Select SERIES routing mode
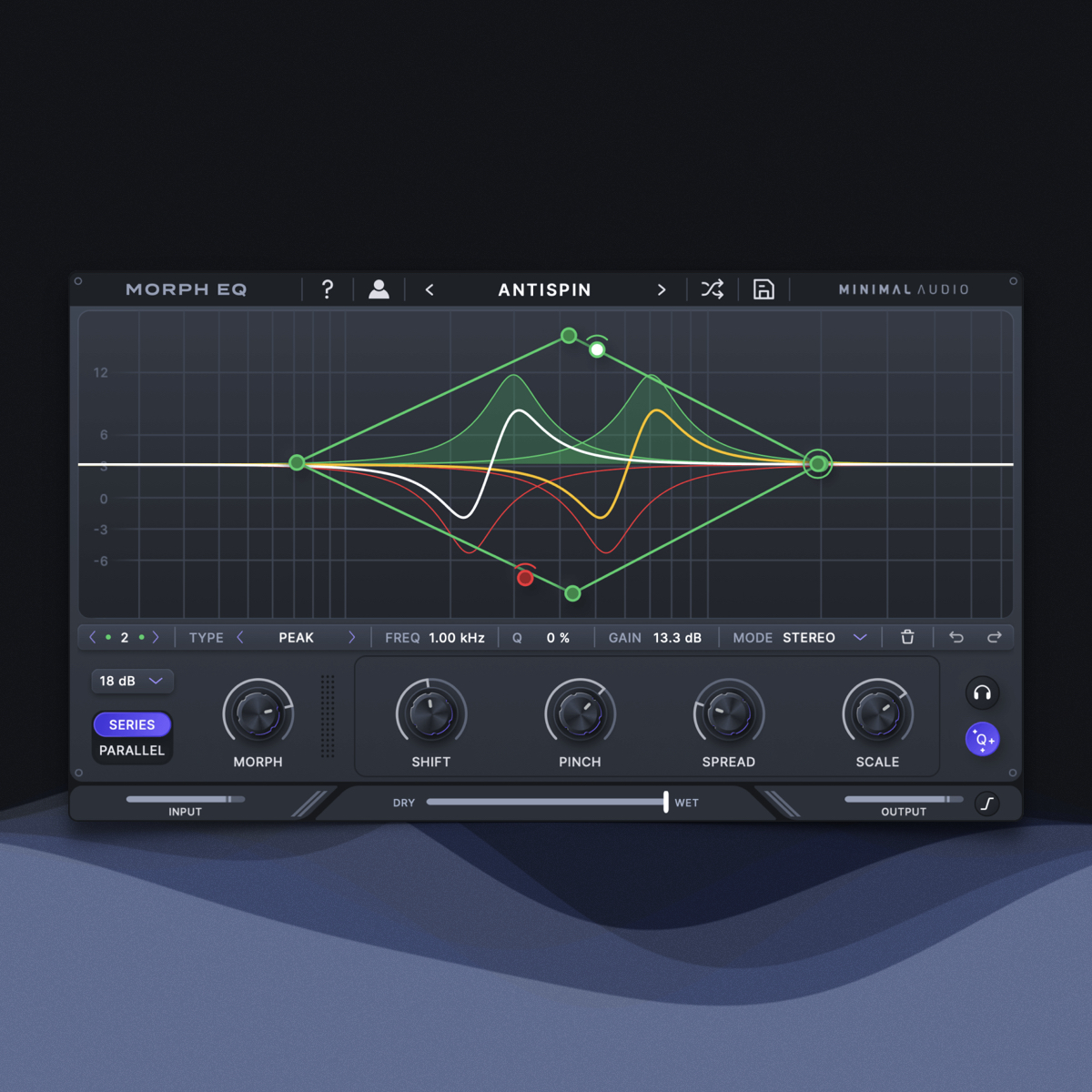Image resolution: width=1092 pixels, height=1092 pixels. pyautogui.click(x=132, y=724)
